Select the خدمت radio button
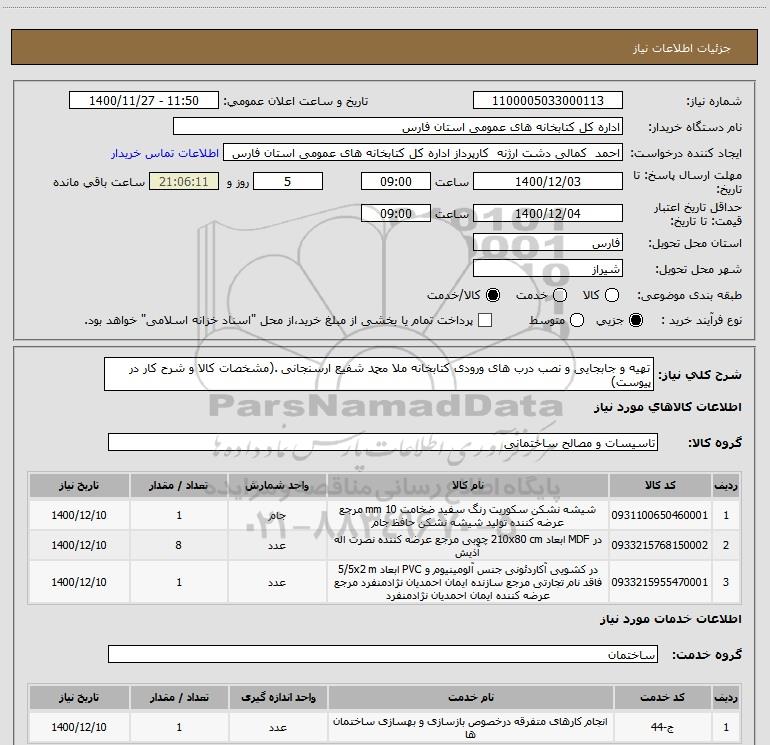Viewport: 770px width, 745px height. click(560, 295)
